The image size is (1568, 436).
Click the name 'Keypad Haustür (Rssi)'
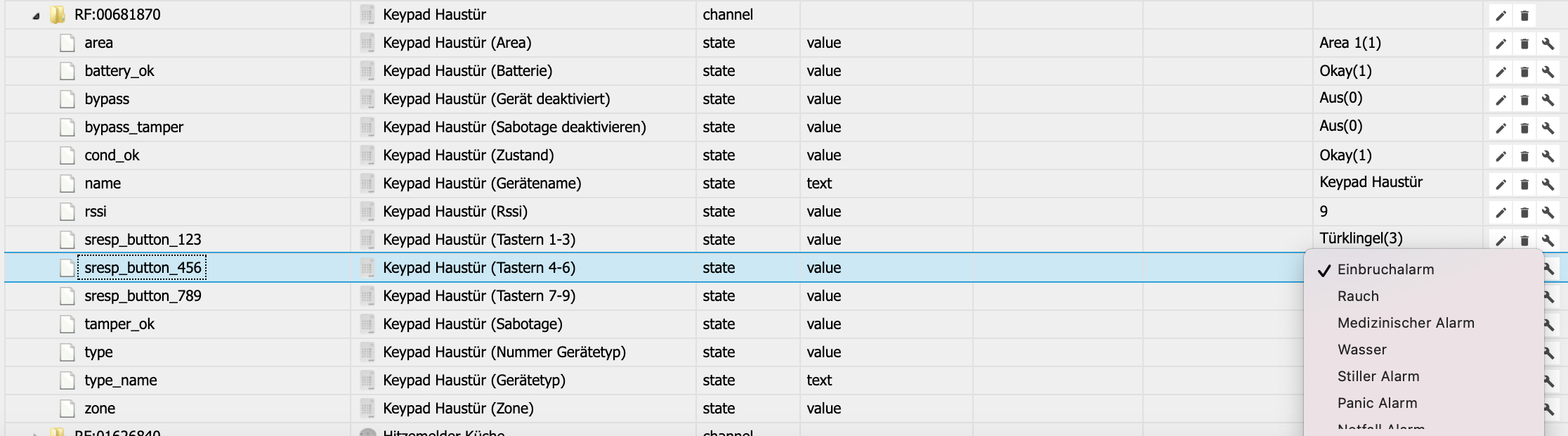[455, 212]
